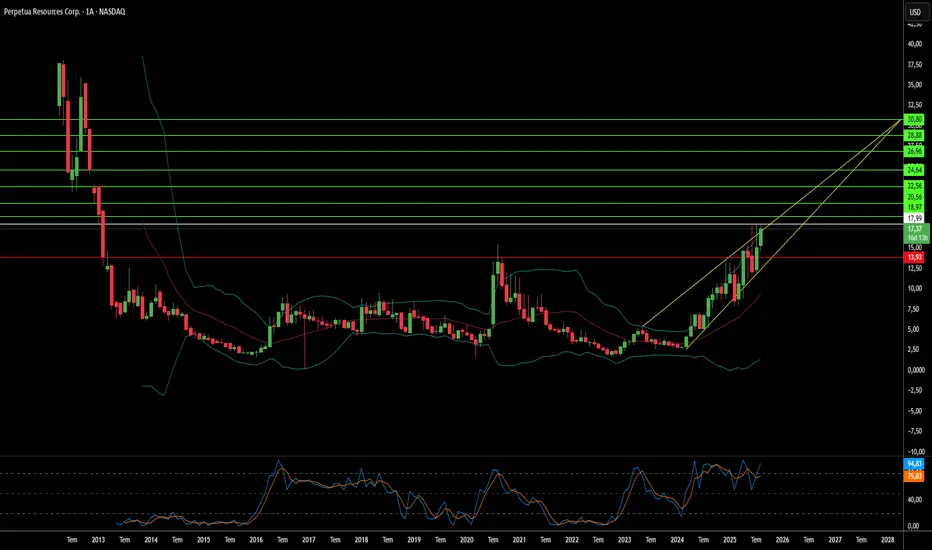Viewport: 932px width, 550px height.
Task: Click the 2016 label on time axis
Action: pyautogui.click(x=256, y=539)
